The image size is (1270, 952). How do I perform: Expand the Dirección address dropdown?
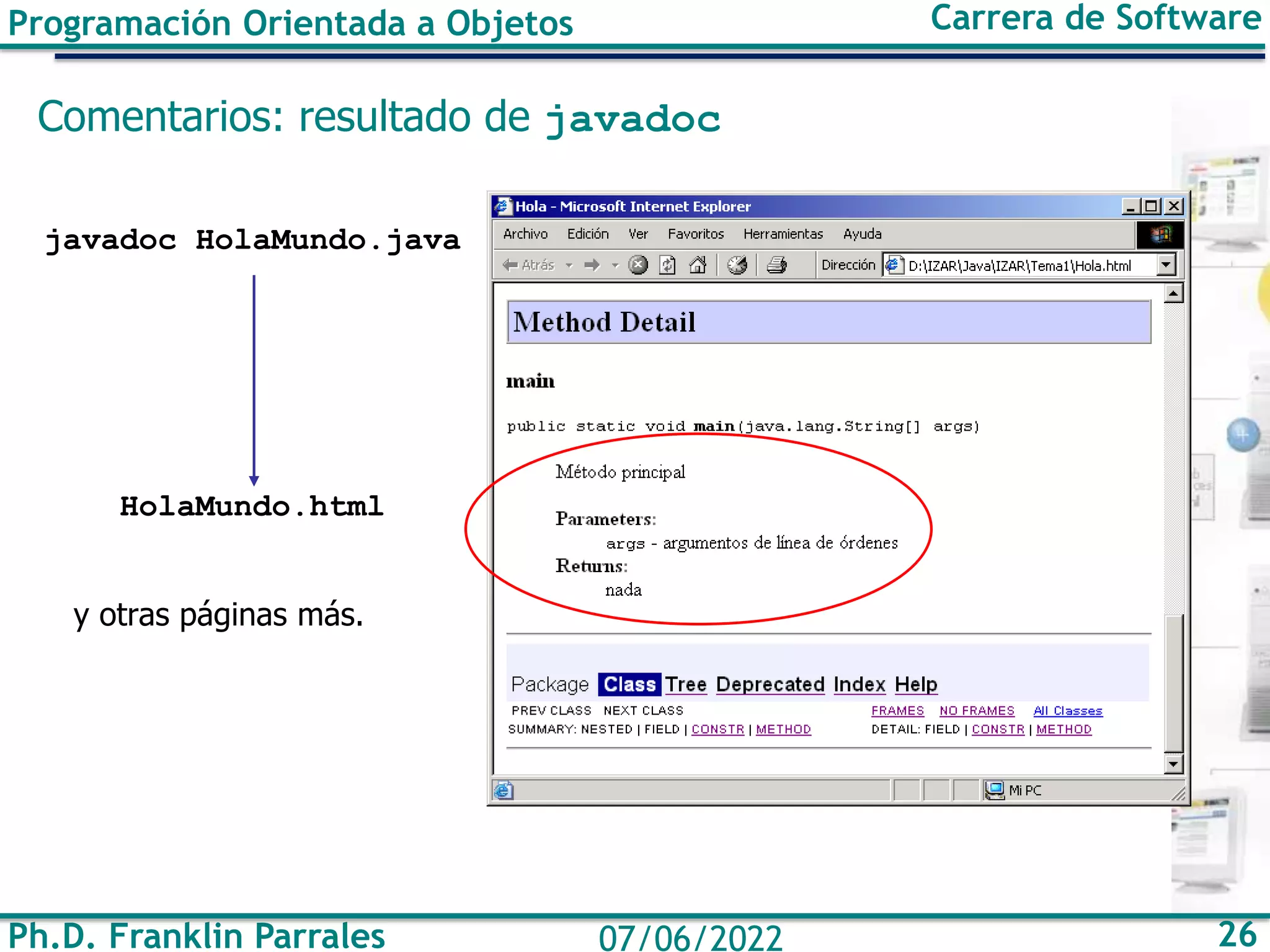click(x=1166, y=265)
